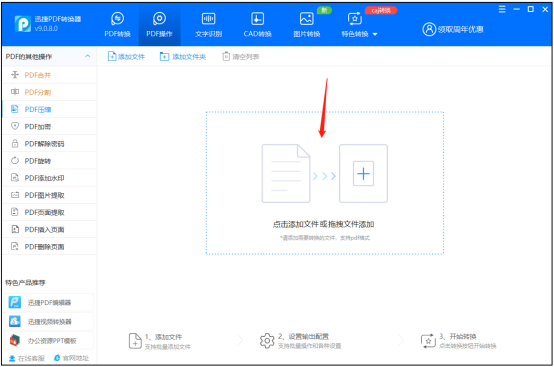The width and height of the screenshot is (554, 367).
Task: Select PDF加密 shield item
Action: coord(49,126)
